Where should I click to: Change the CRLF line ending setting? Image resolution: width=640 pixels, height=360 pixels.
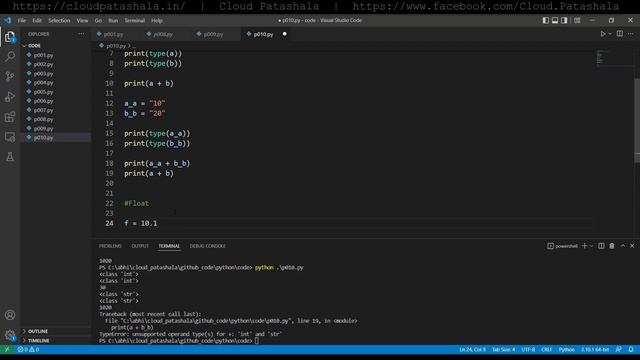pos(547,349)
